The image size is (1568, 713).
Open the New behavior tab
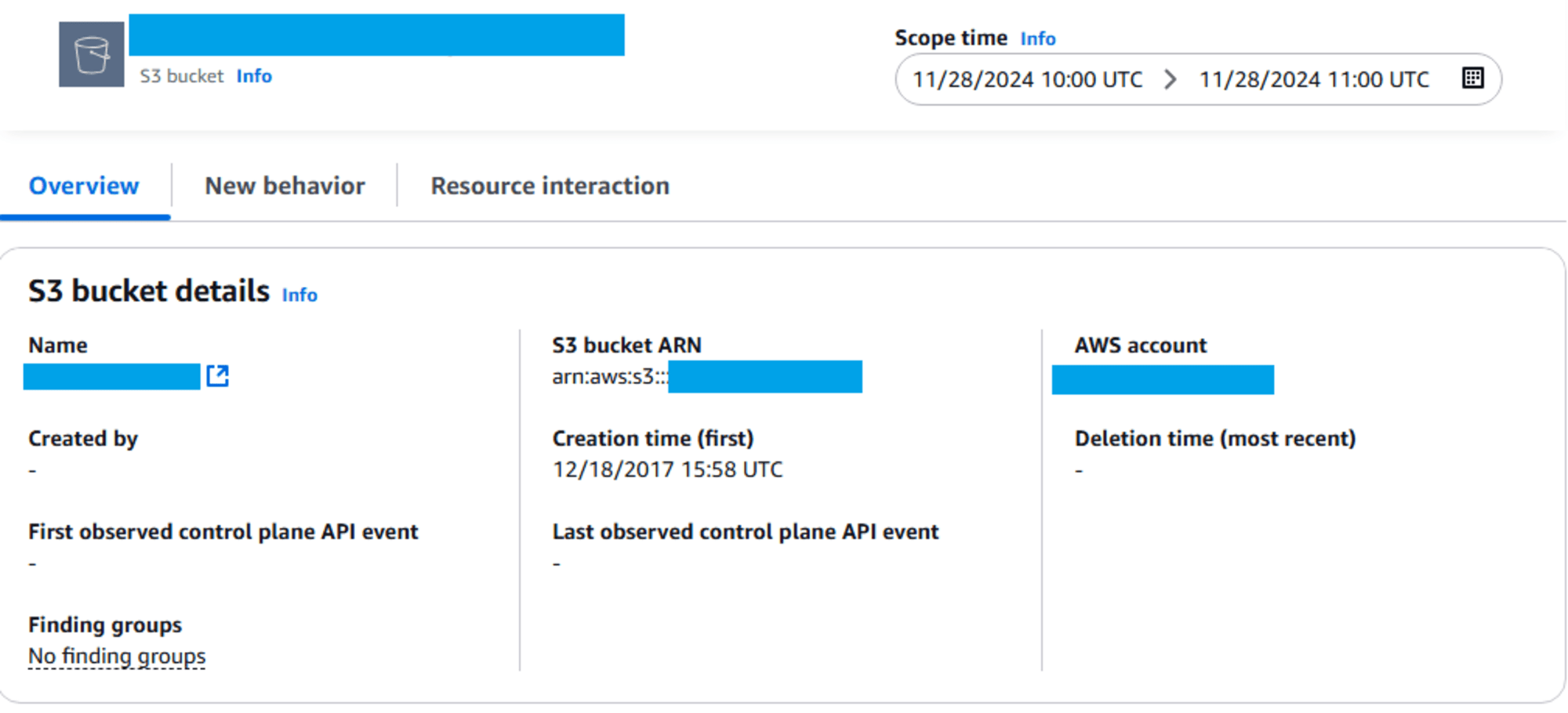285,186
